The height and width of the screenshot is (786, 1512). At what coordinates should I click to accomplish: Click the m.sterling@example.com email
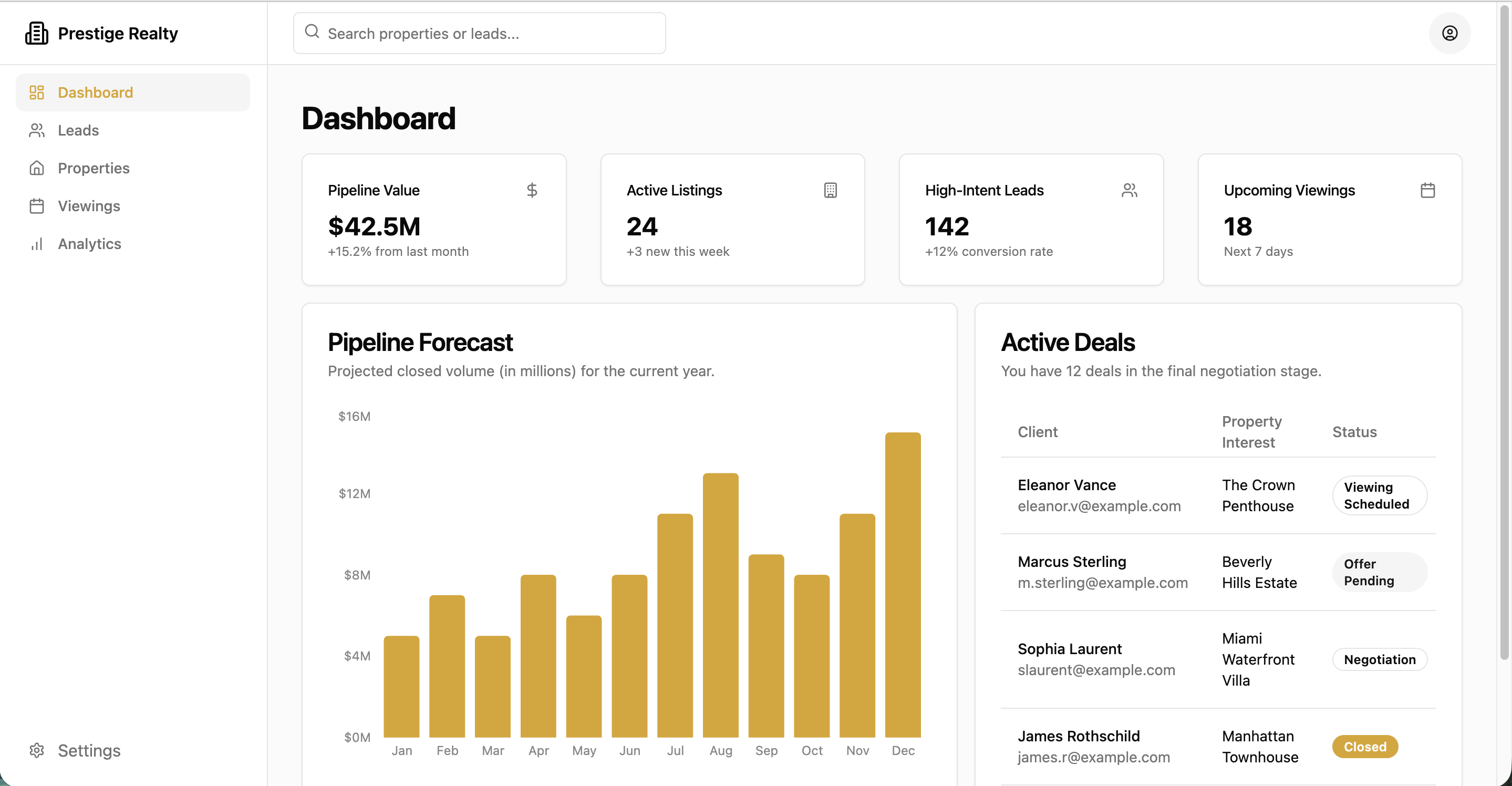coord(1102,583)
